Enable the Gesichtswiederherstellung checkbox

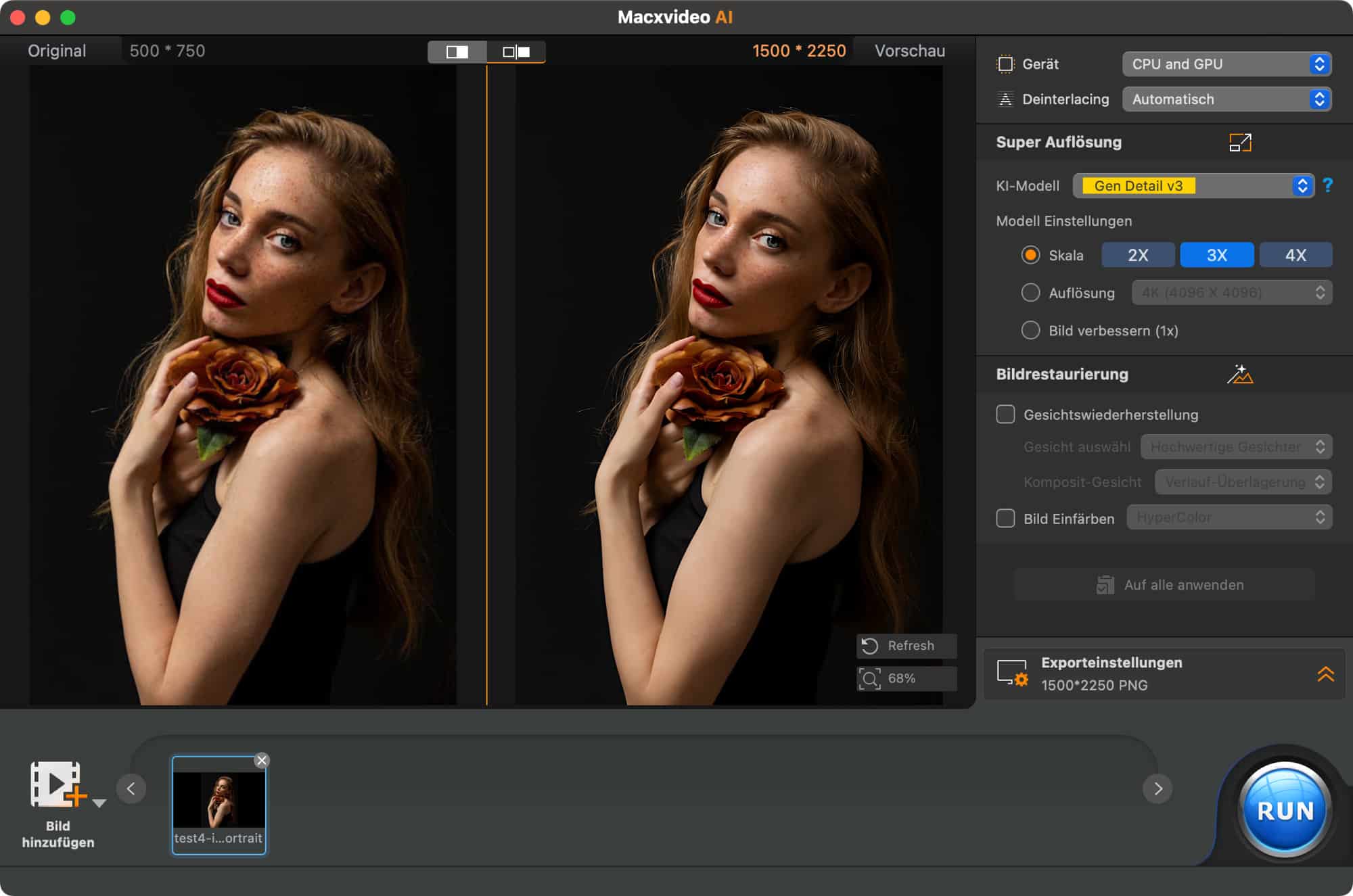pos(1005,415)
